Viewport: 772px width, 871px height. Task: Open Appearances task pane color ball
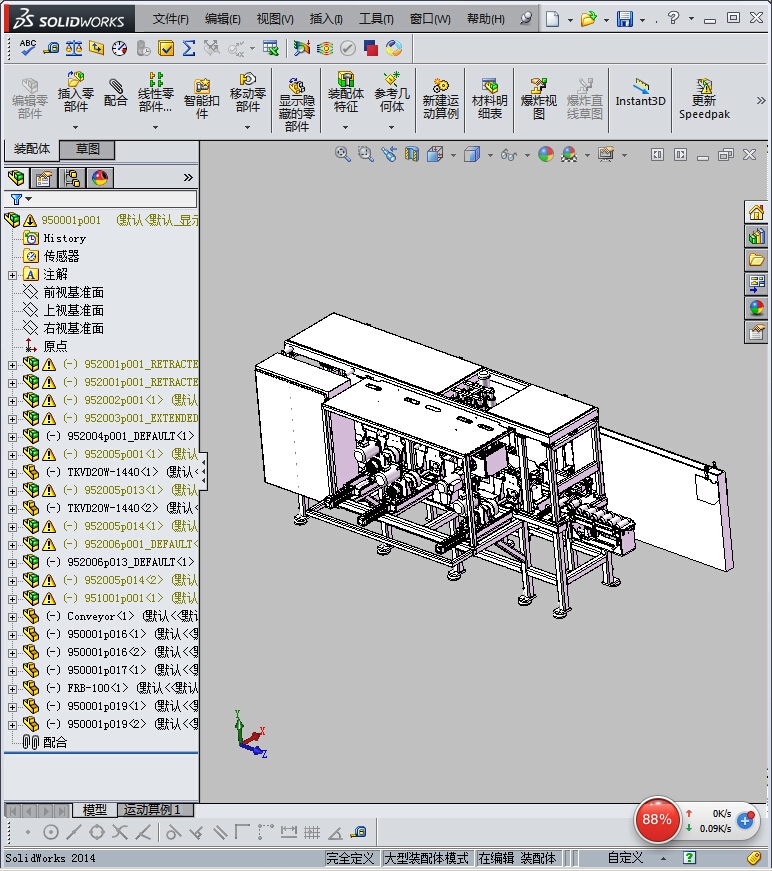(x=756, y=308)
